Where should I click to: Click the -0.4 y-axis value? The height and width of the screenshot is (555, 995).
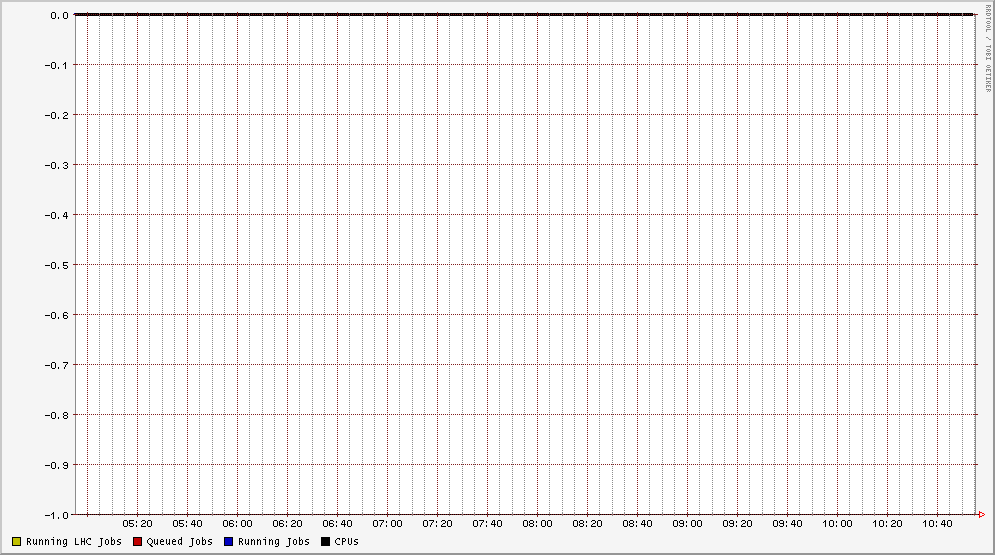(56, 215)
